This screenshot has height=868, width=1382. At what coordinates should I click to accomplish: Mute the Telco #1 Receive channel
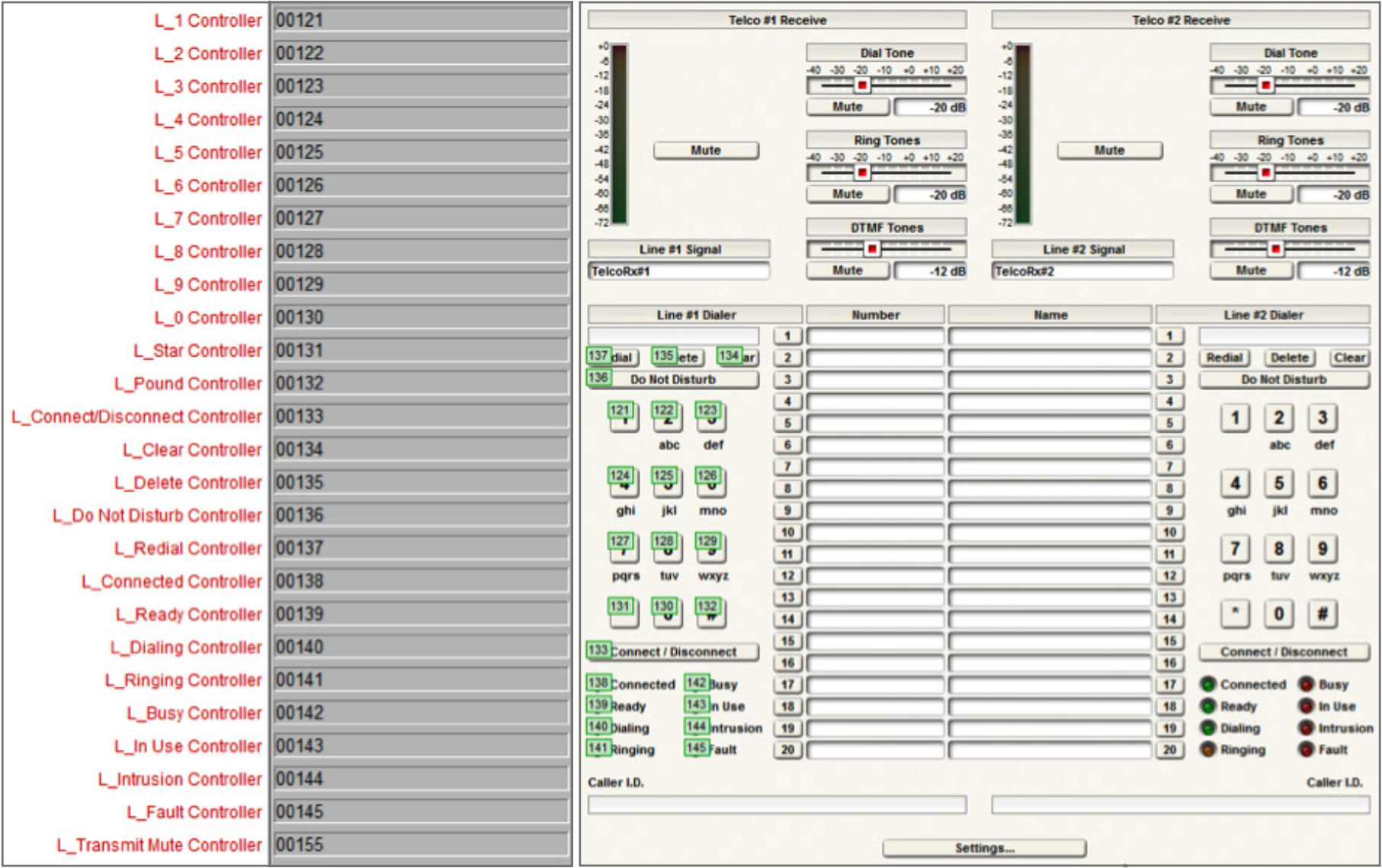click(707, 150)
